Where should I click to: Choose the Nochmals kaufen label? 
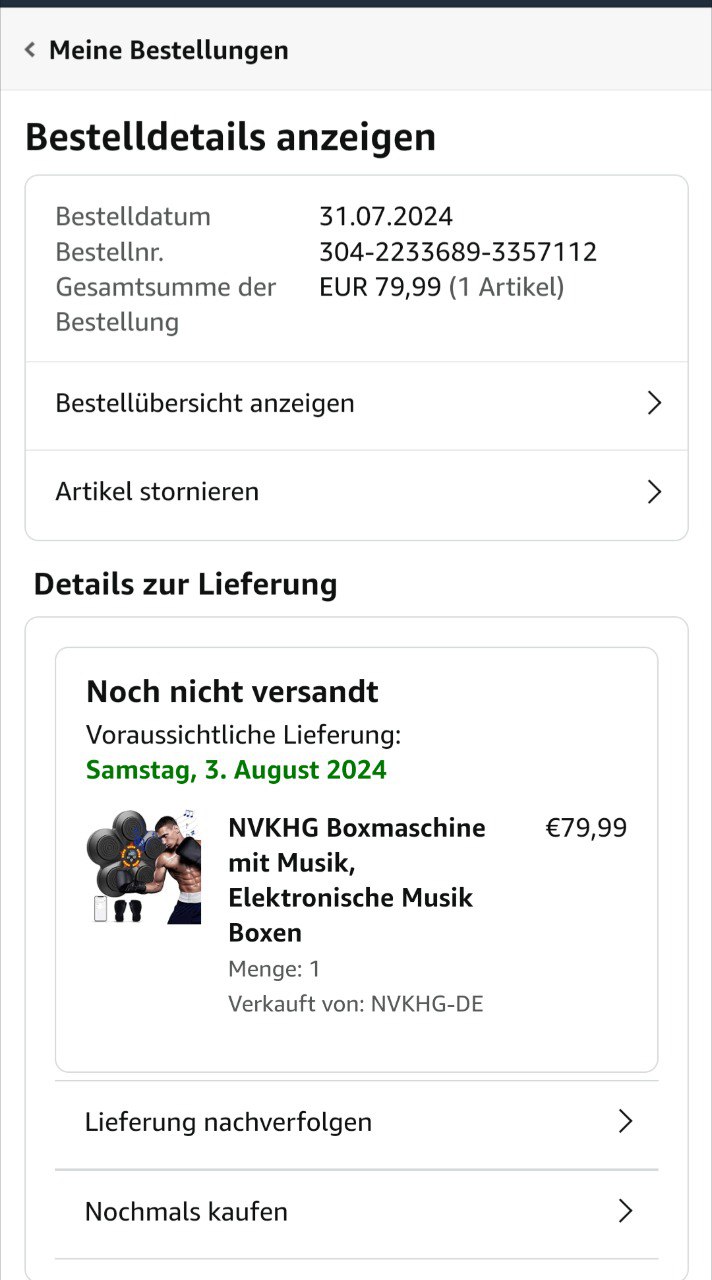pyautogui.click(x=186, y=1212)
